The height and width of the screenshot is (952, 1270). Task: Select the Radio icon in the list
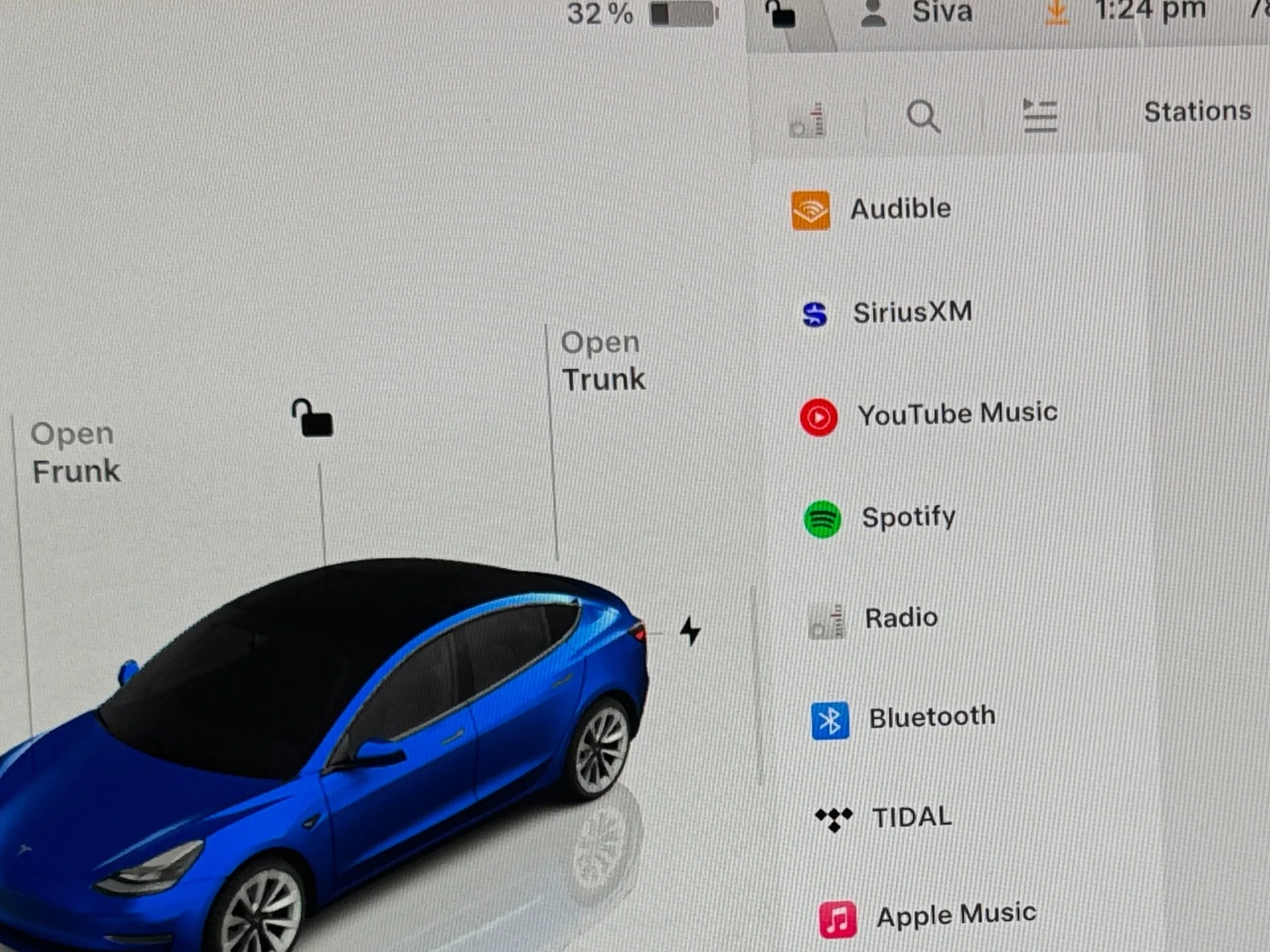[x=825, y=621]
